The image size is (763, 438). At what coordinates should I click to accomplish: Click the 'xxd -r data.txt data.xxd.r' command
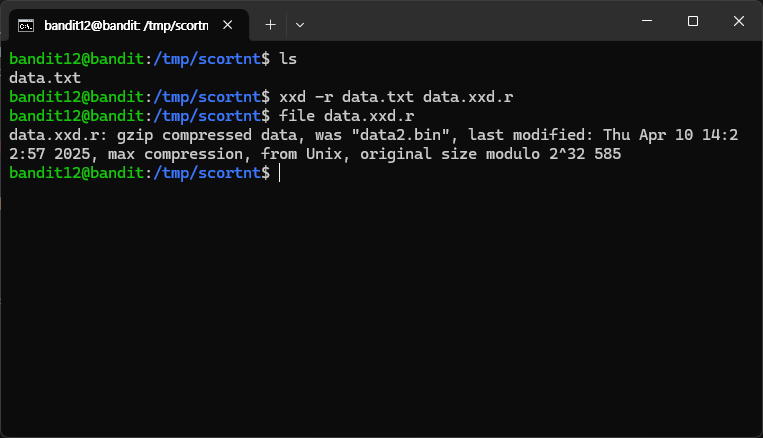pos(396,97)
